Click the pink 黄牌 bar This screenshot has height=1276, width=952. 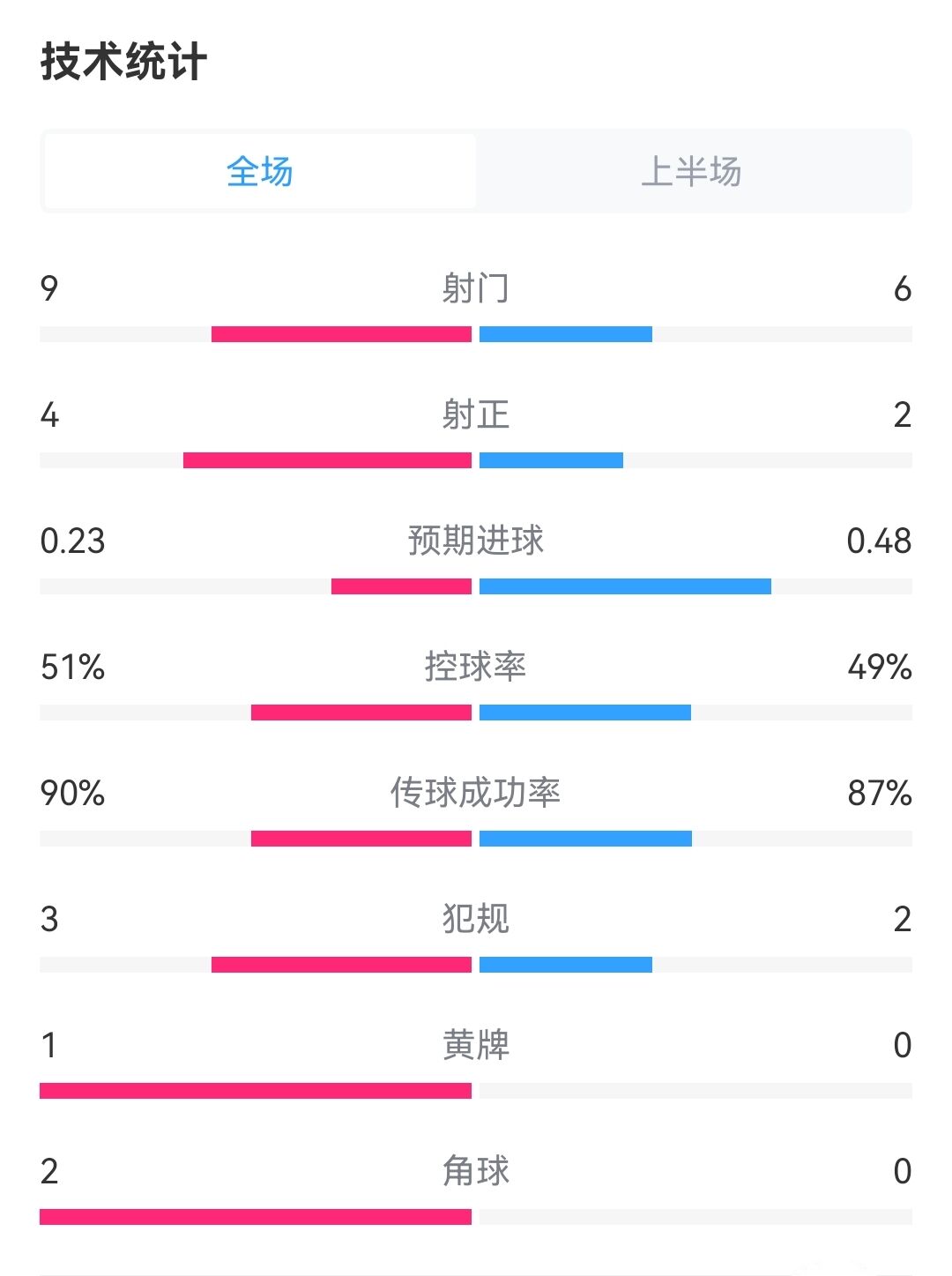[x=256, y=1091]
